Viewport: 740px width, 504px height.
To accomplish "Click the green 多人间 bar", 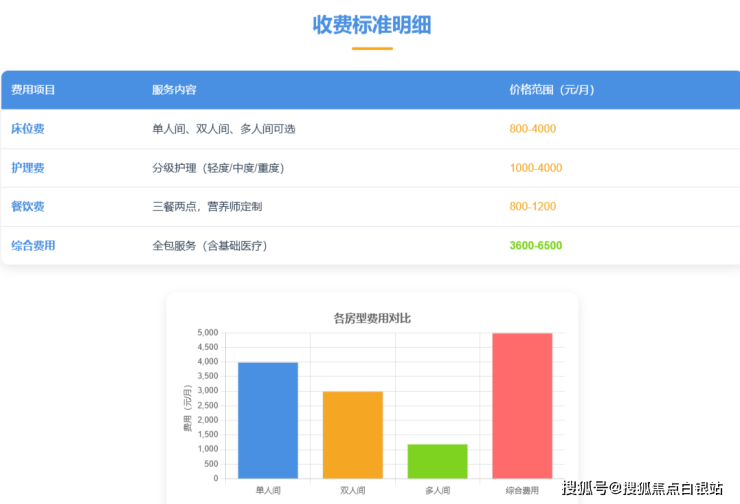I will click(437, 461).
